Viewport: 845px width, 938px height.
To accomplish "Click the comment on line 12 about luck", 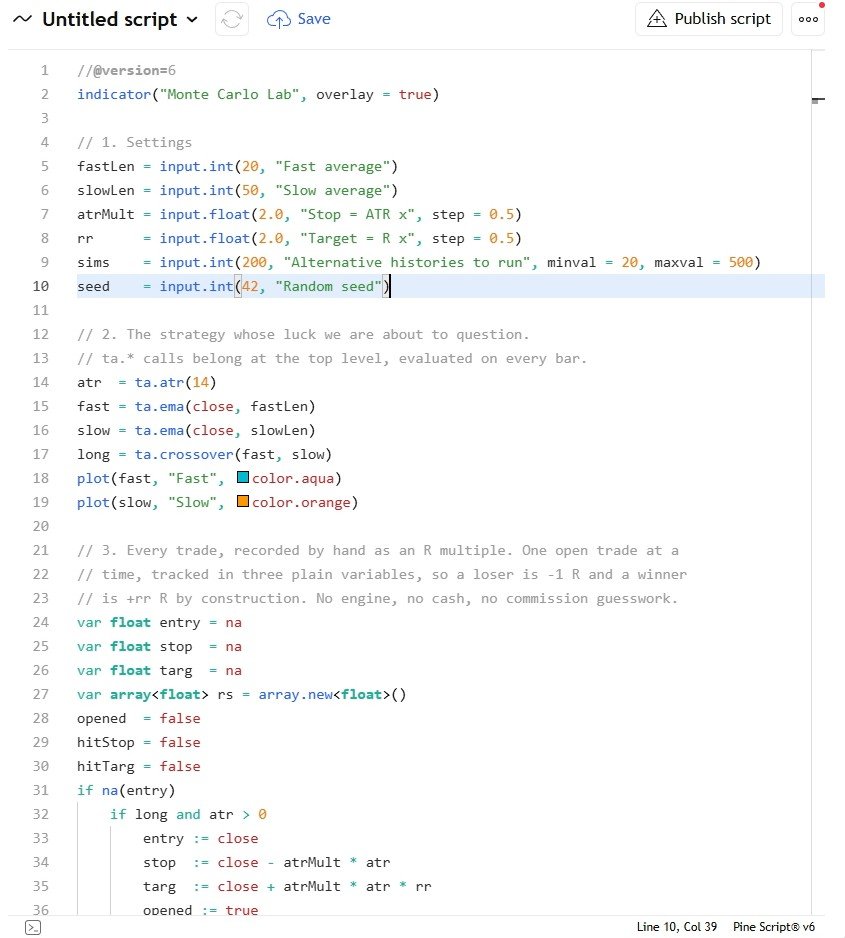I will (303, 334).
